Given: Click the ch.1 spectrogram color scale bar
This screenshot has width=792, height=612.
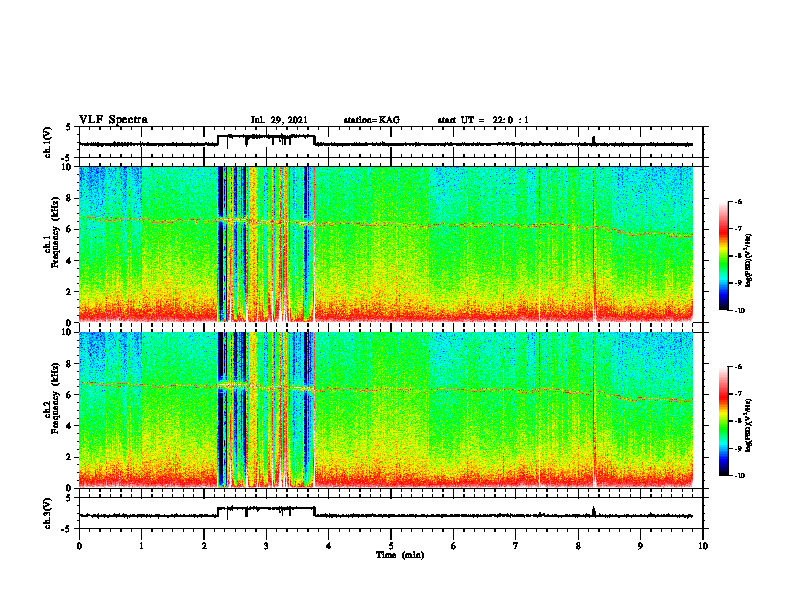Looking at the screenshot, I should point(724,256).
